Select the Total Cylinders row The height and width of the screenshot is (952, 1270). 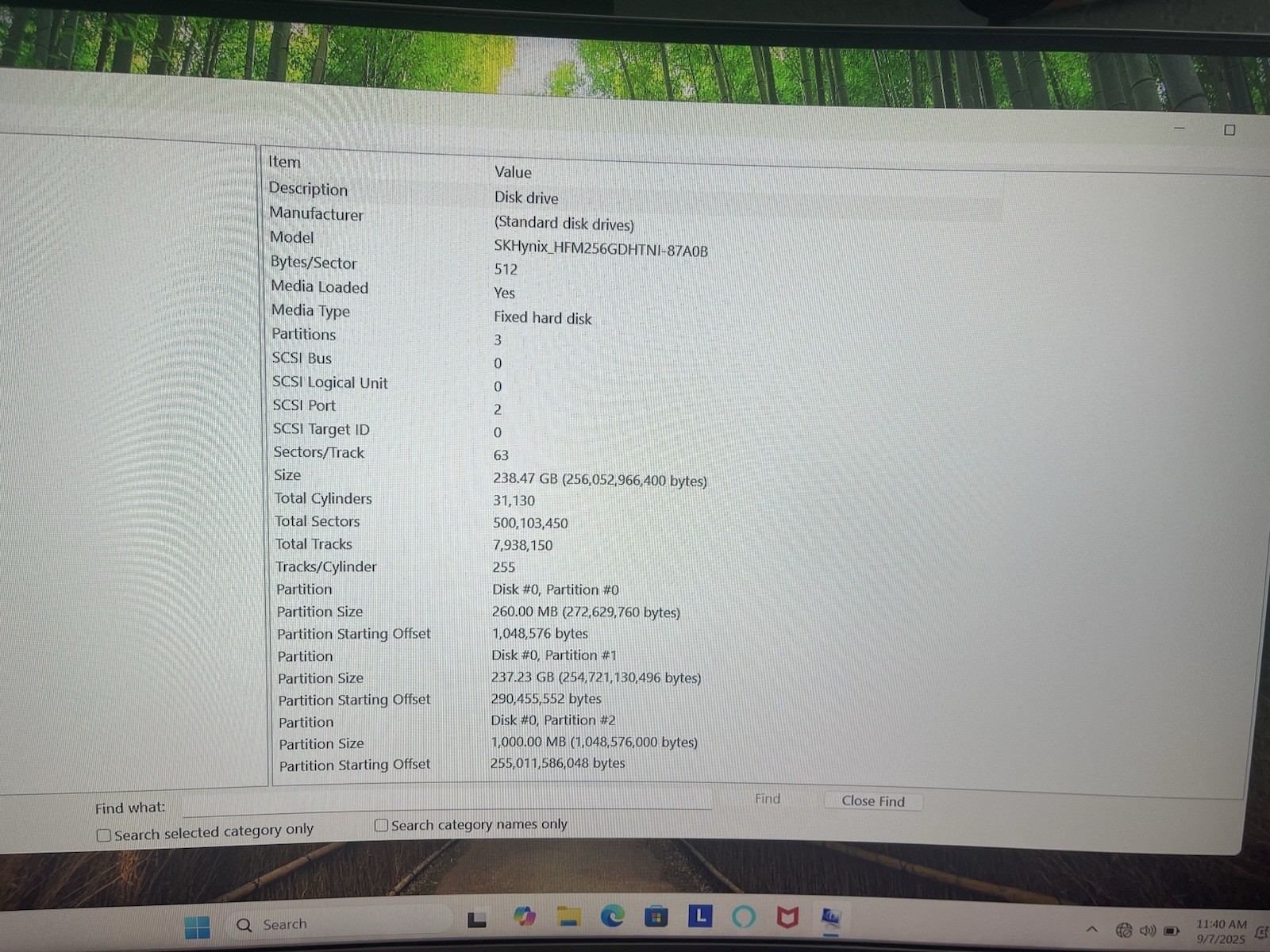tap(323, 498)
